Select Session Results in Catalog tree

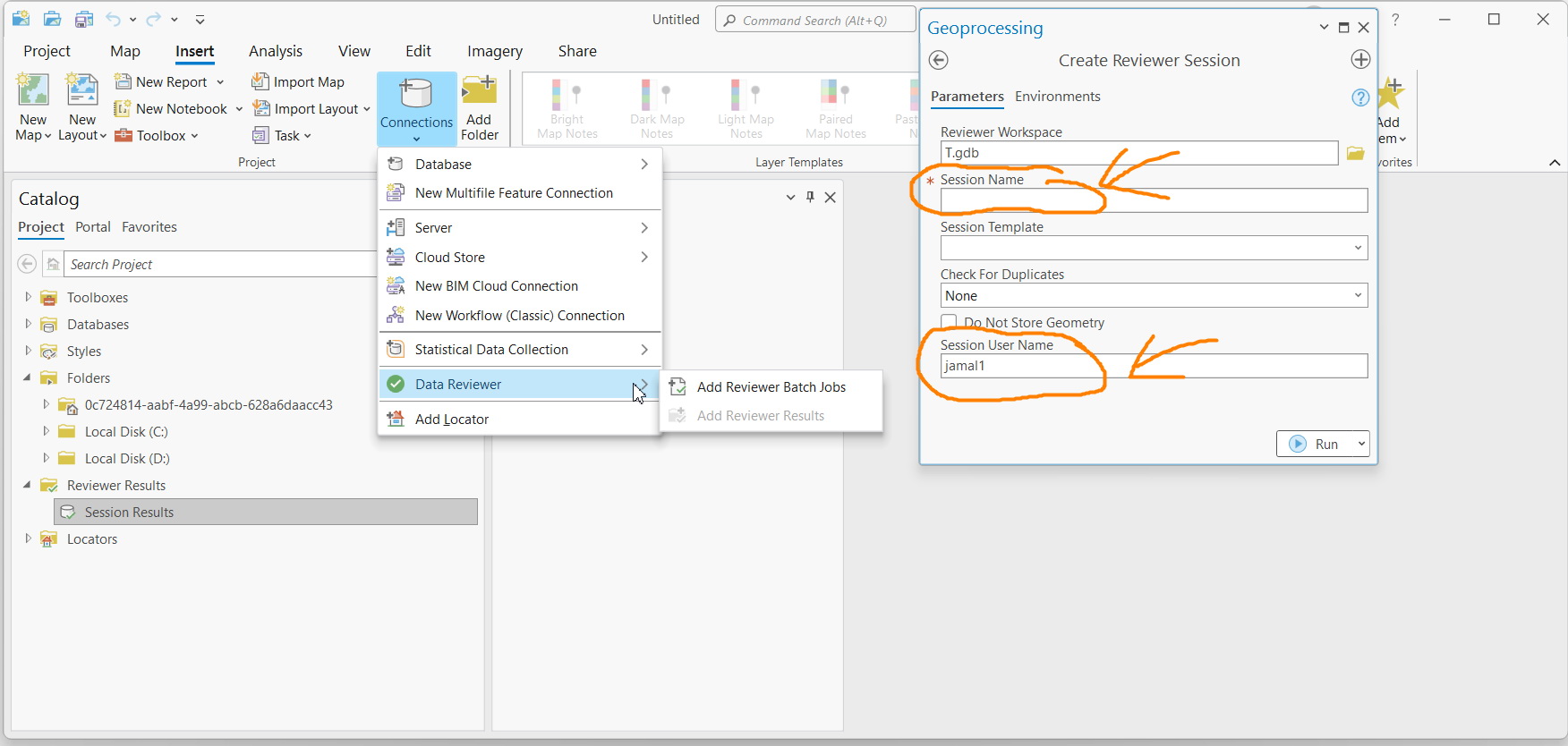click(x=266, y=512)
